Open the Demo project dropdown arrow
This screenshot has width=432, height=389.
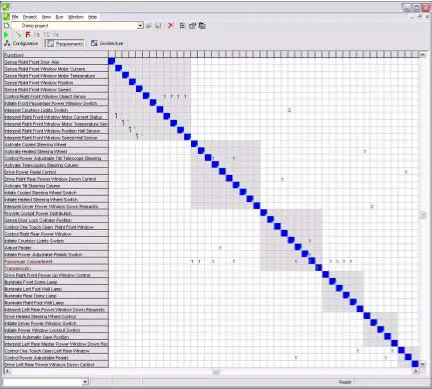pos(140,26)
